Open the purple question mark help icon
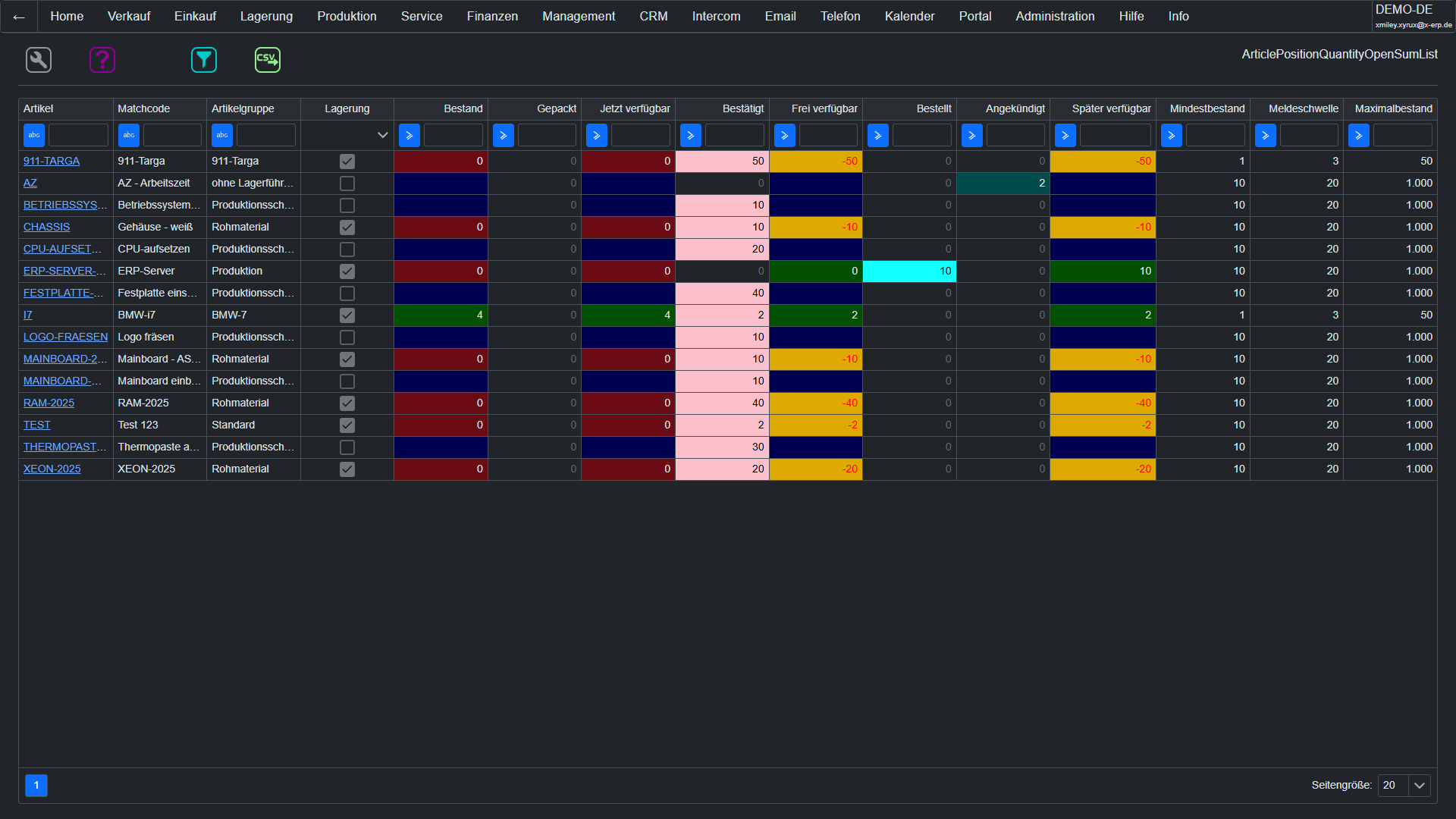 pos(102,60)
